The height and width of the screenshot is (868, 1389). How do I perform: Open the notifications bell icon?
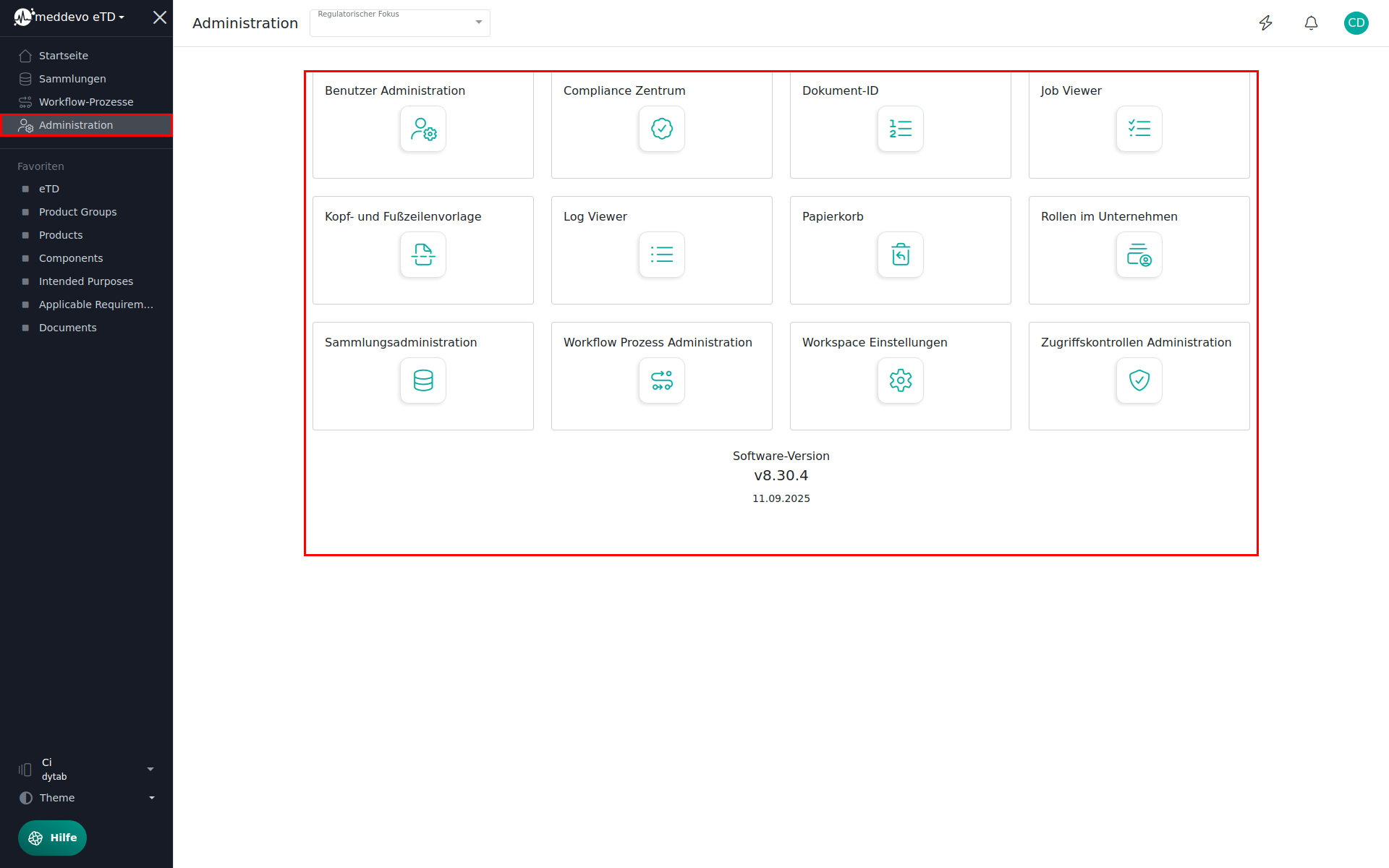click(x=1311, y=23)
